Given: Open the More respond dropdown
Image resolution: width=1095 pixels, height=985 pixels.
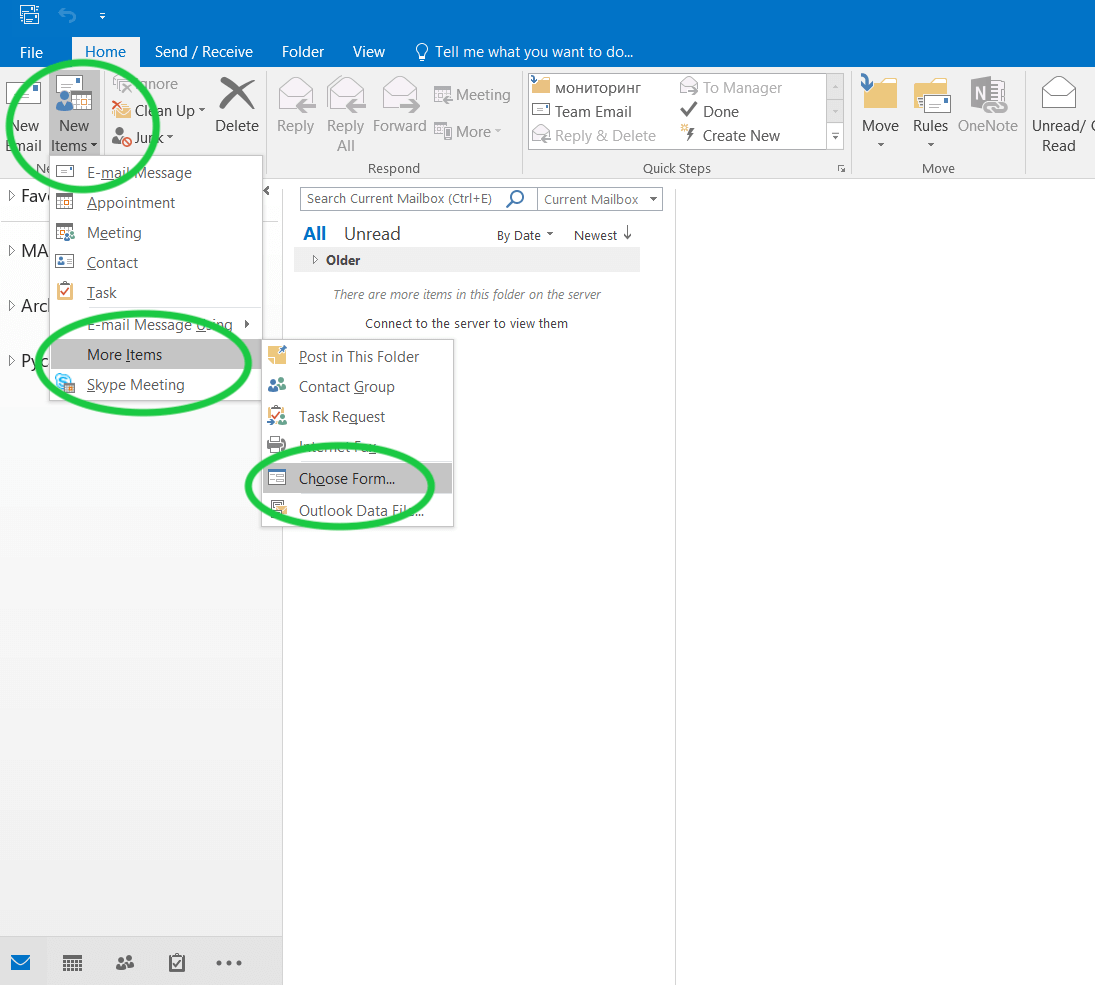Looking at the screenshot, I should [x=468, y=131].
